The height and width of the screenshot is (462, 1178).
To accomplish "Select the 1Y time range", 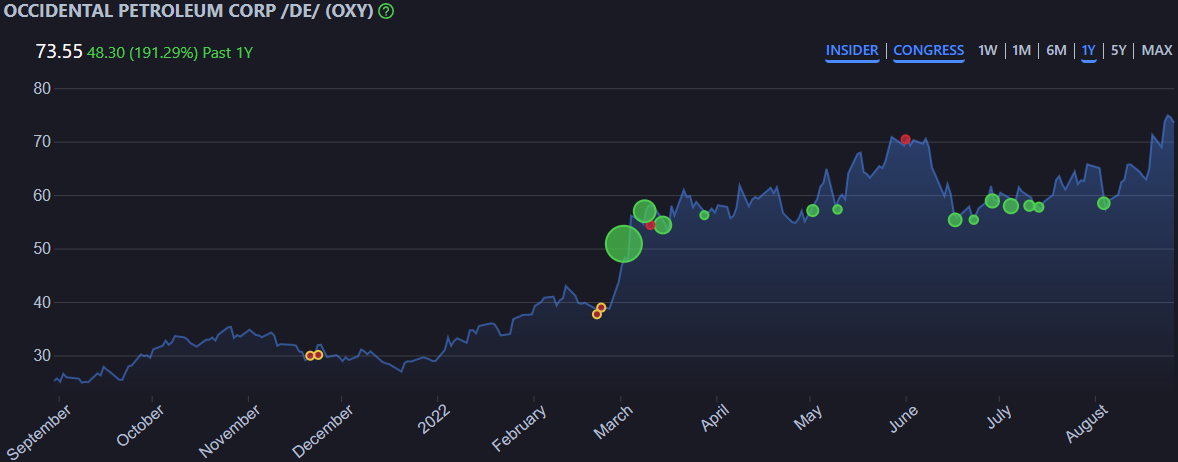I will (1089, 50).
